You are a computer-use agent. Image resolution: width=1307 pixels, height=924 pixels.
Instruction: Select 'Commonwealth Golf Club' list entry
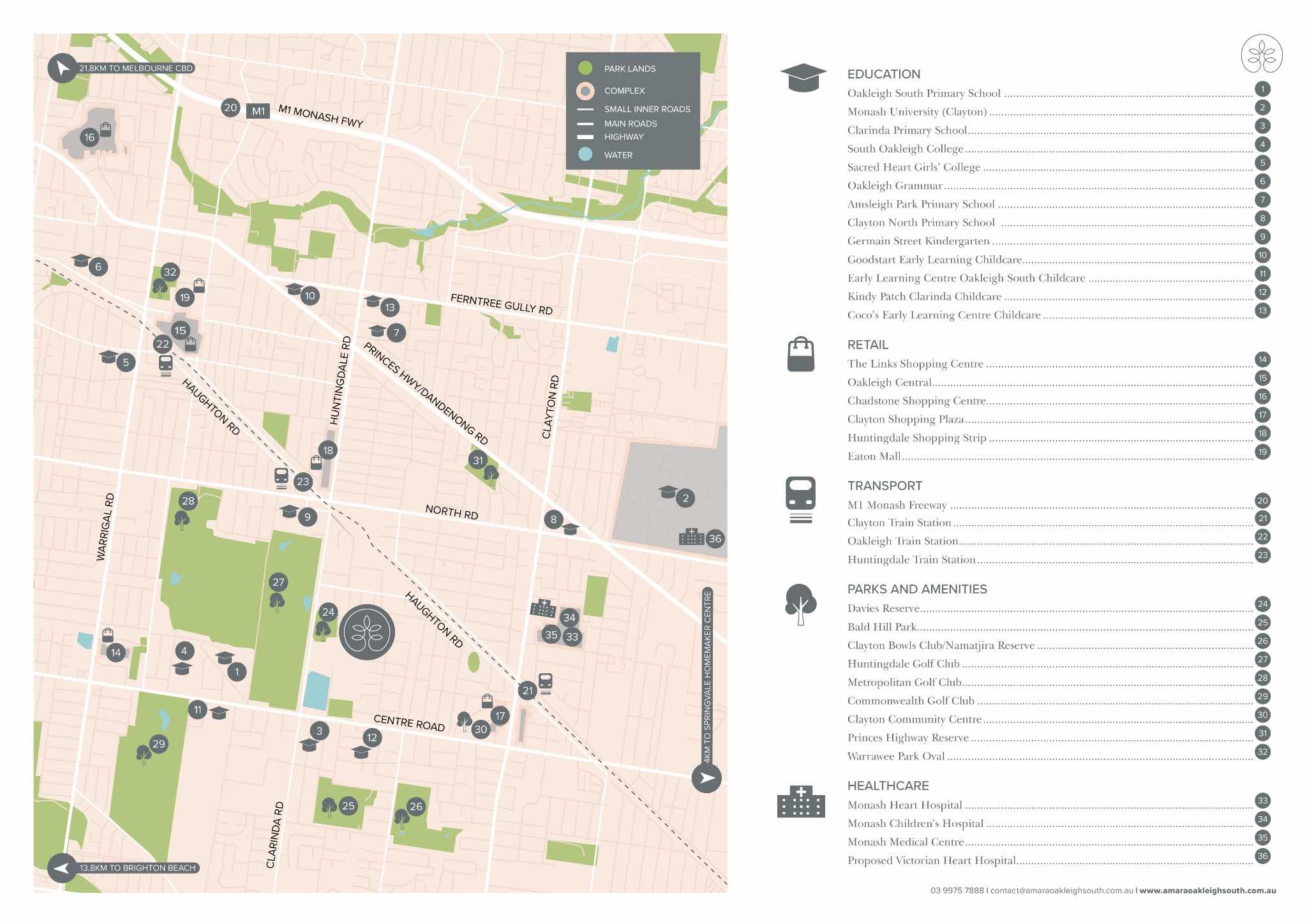[x=1059, y=701]
